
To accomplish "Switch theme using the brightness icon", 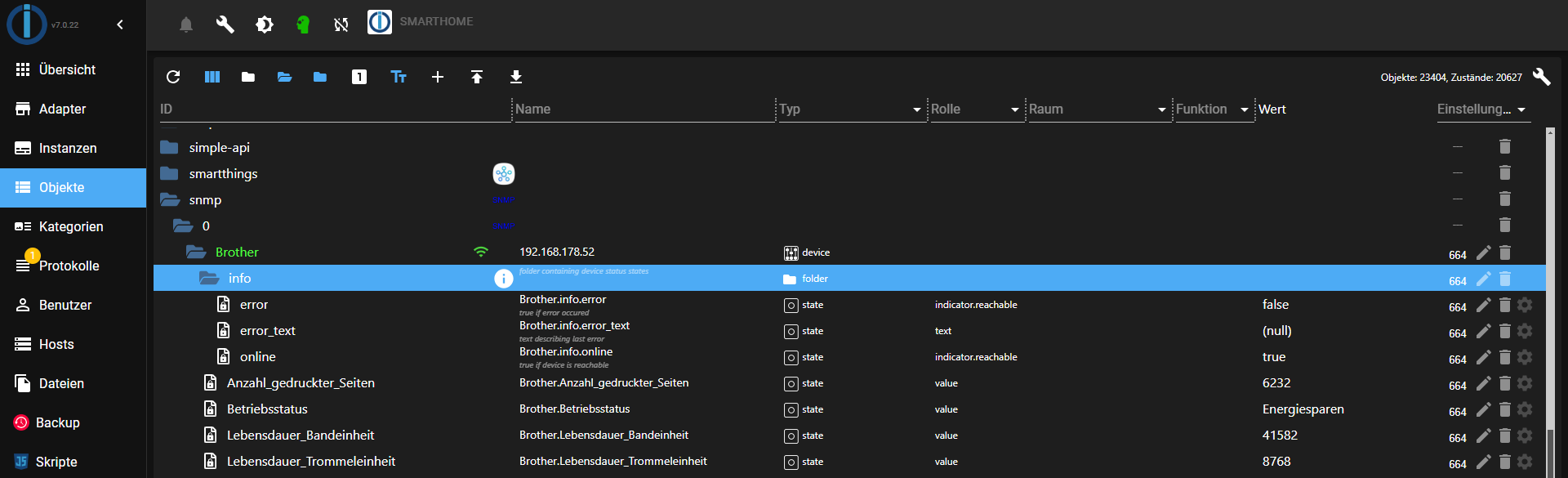I will tap(265, 25).
